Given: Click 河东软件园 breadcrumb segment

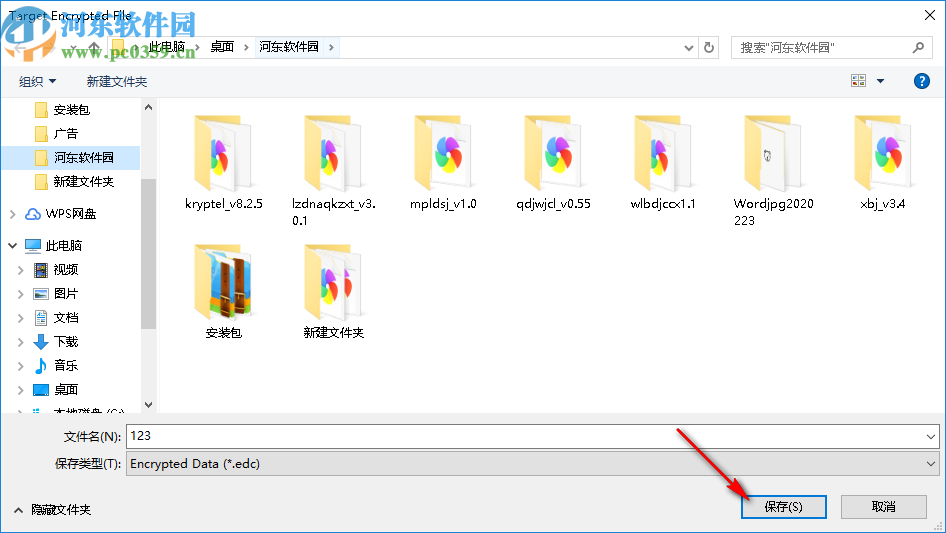Looking at the screenshot, I should pos(289,47).
